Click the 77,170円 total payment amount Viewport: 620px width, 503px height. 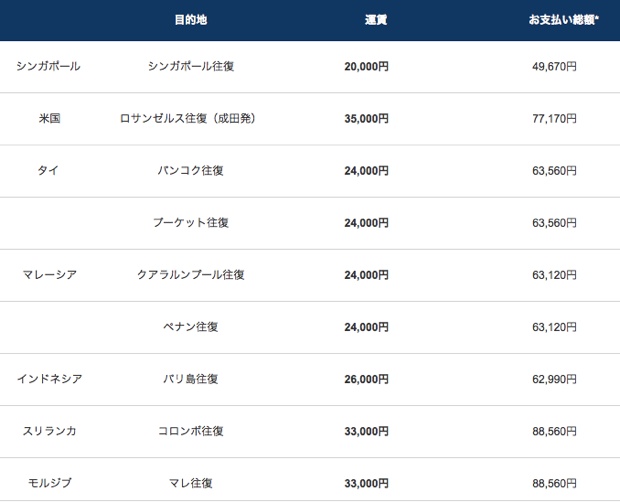[x=554, y=119]
